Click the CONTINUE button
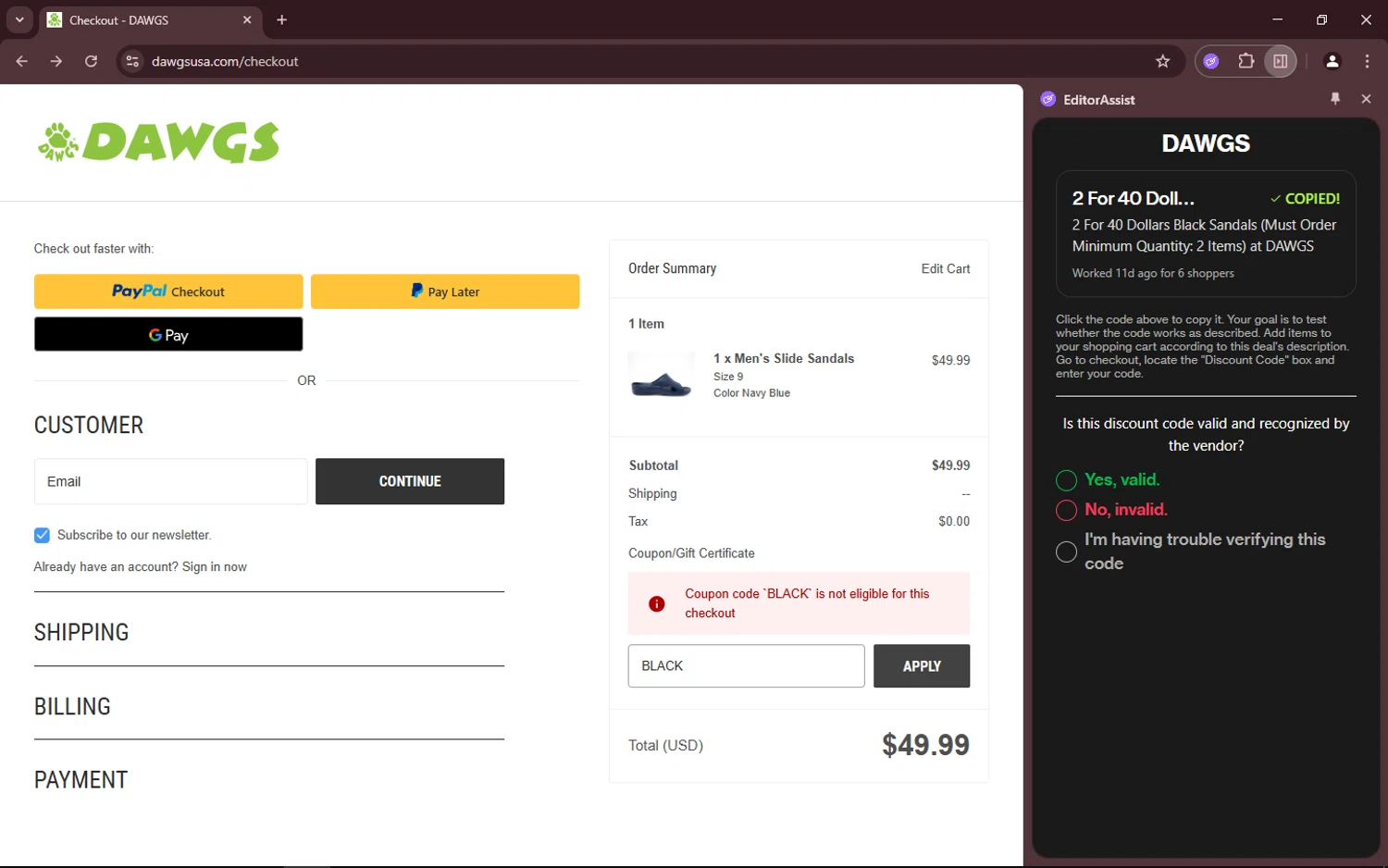1388x868 pixels. tap(410, 481)
